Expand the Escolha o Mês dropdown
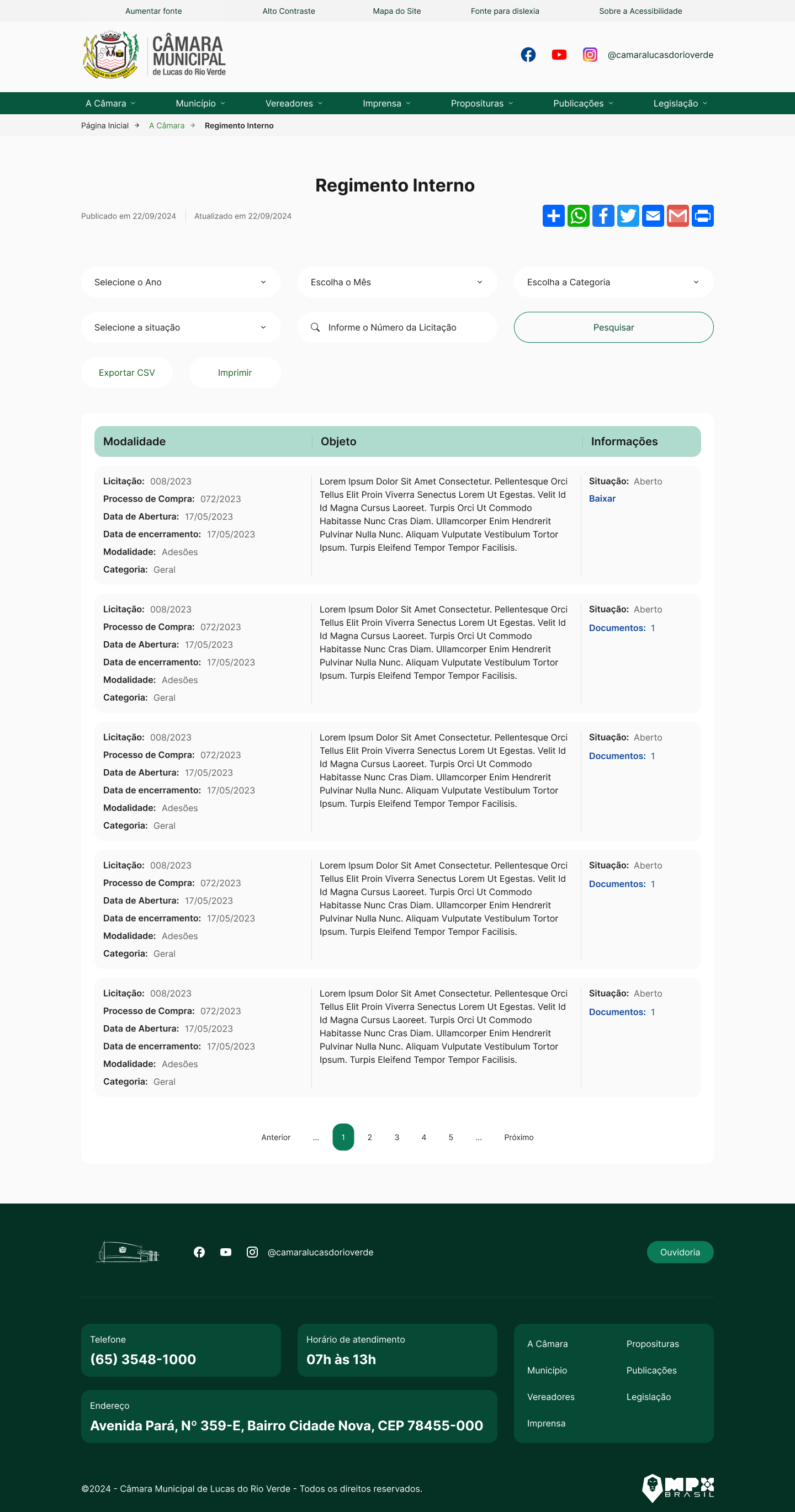 397,283
